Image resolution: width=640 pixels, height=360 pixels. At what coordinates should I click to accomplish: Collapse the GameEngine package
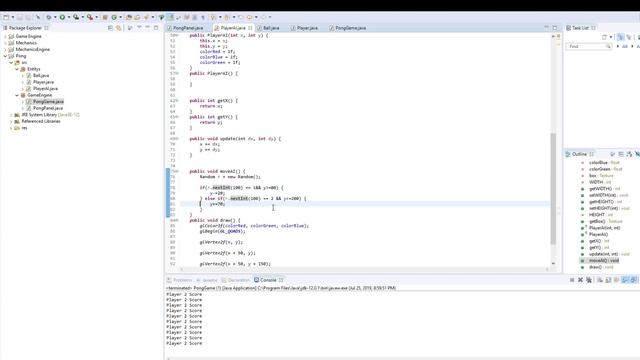tap(17, 95)
